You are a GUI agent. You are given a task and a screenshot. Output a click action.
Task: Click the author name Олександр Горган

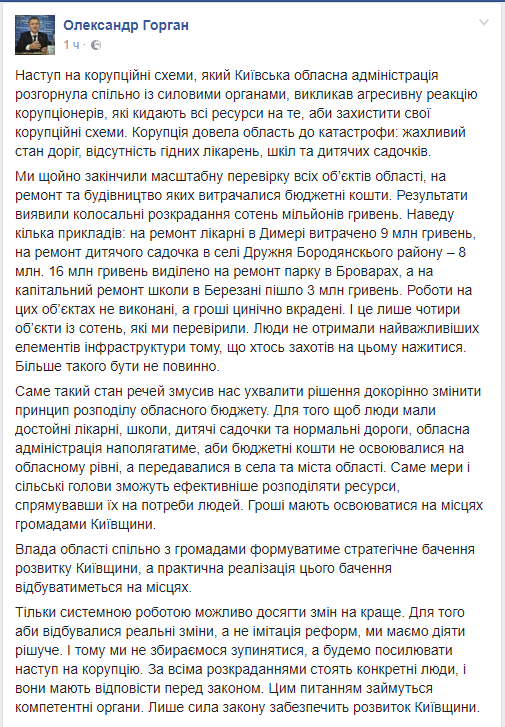tap(126, 25)
